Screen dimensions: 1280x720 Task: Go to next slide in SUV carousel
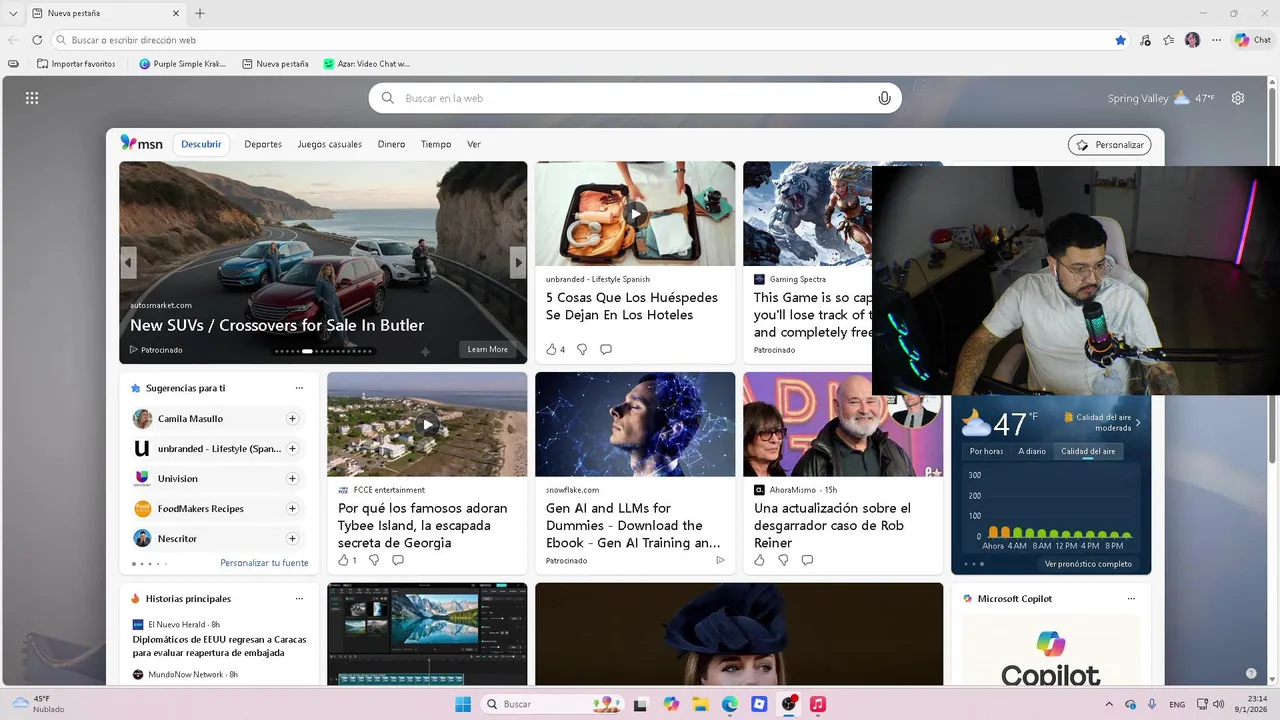(x=518, y=263)
